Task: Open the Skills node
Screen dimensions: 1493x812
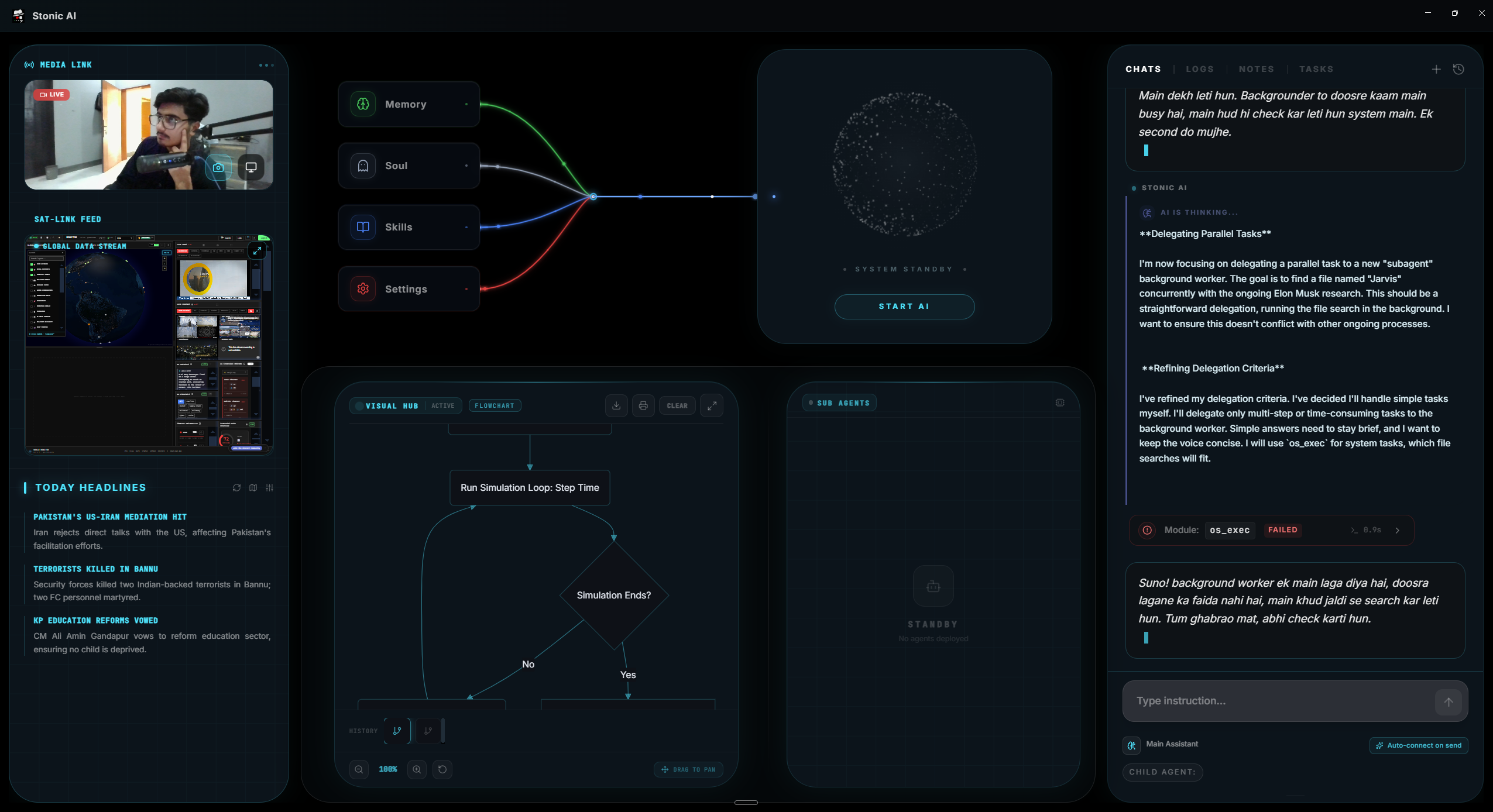Action: click(409, 227)
